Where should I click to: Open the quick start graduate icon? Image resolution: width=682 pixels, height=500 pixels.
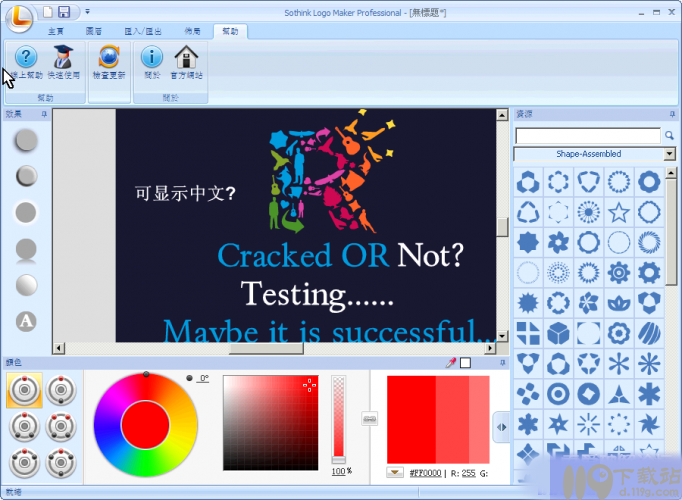pyautogui.click(x=63, y=58)
